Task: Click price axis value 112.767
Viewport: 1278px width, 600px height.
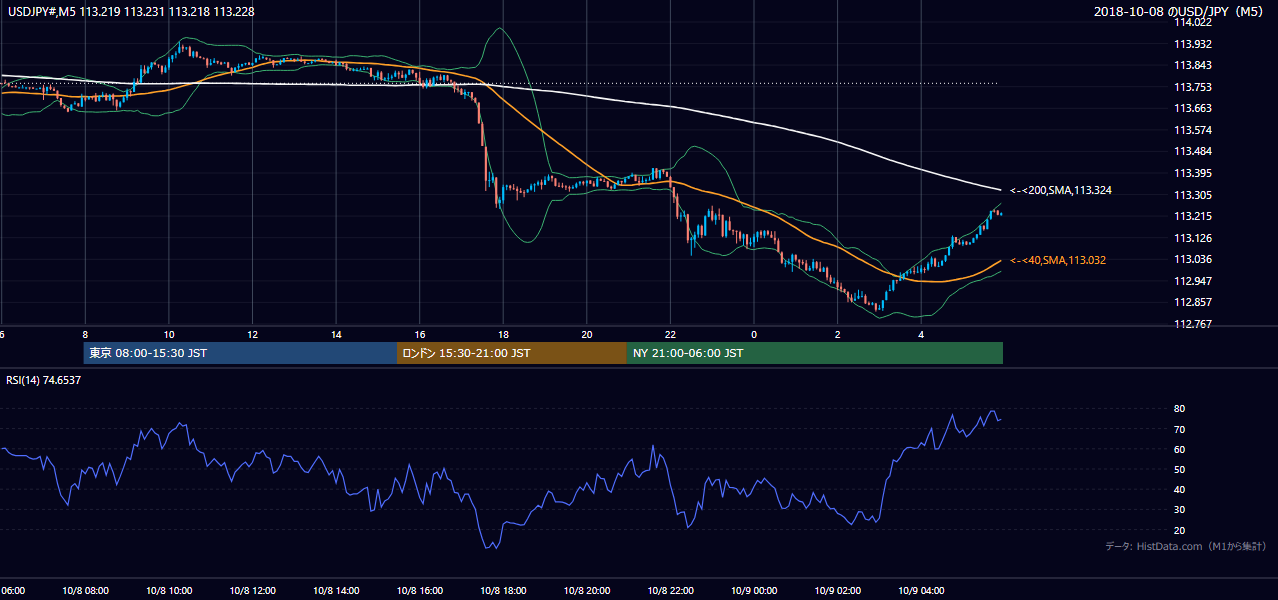Action: [x=1193, y=324]
